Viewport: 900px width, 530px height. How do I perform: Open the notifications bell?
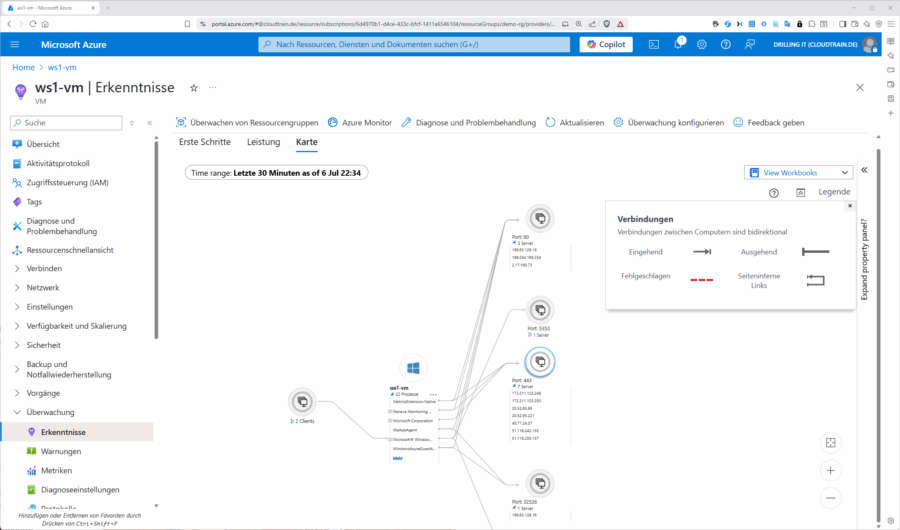pos(678,44)
